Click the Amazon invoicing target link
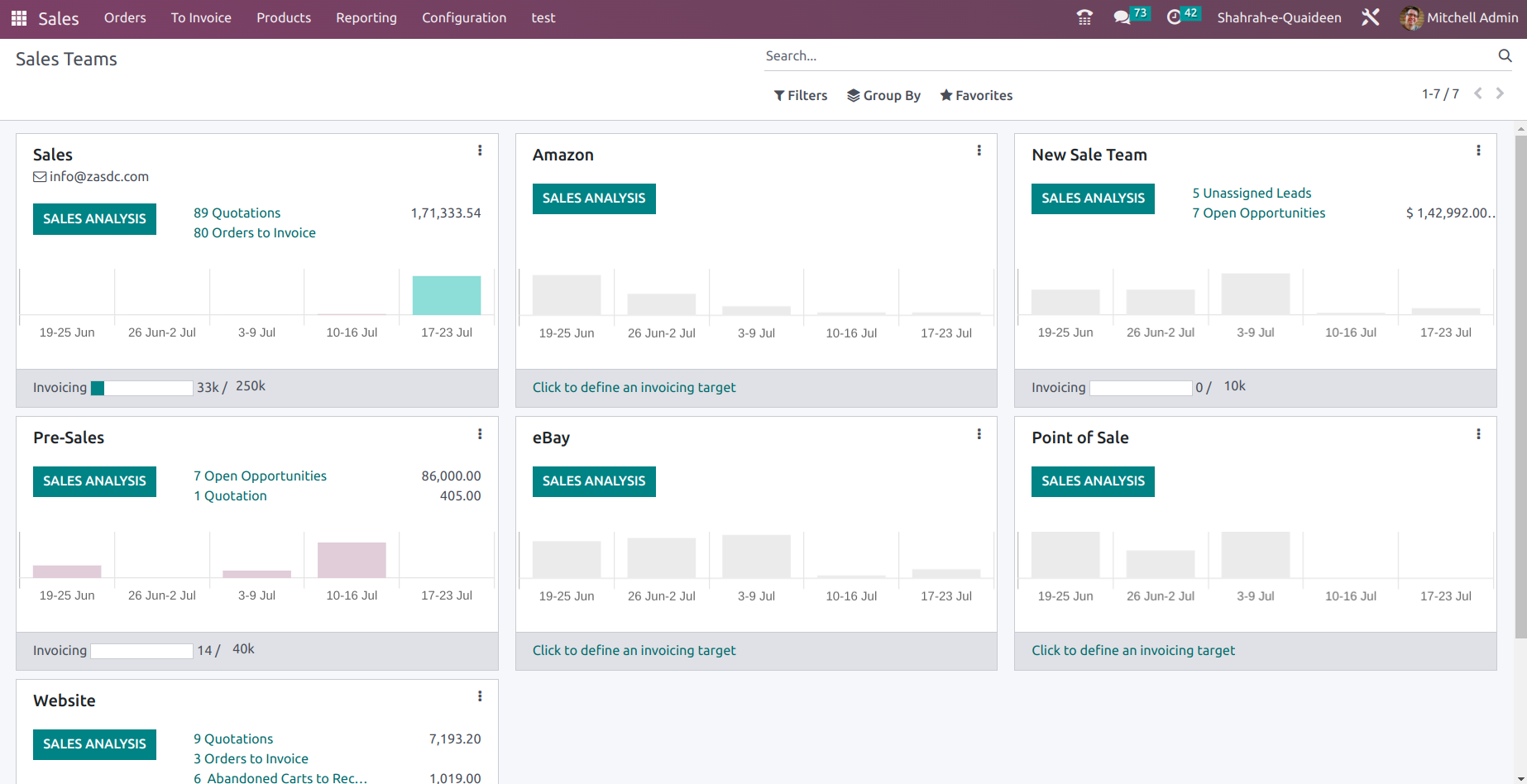Viewport: 1527px width, 784px height. click(634, 387)
